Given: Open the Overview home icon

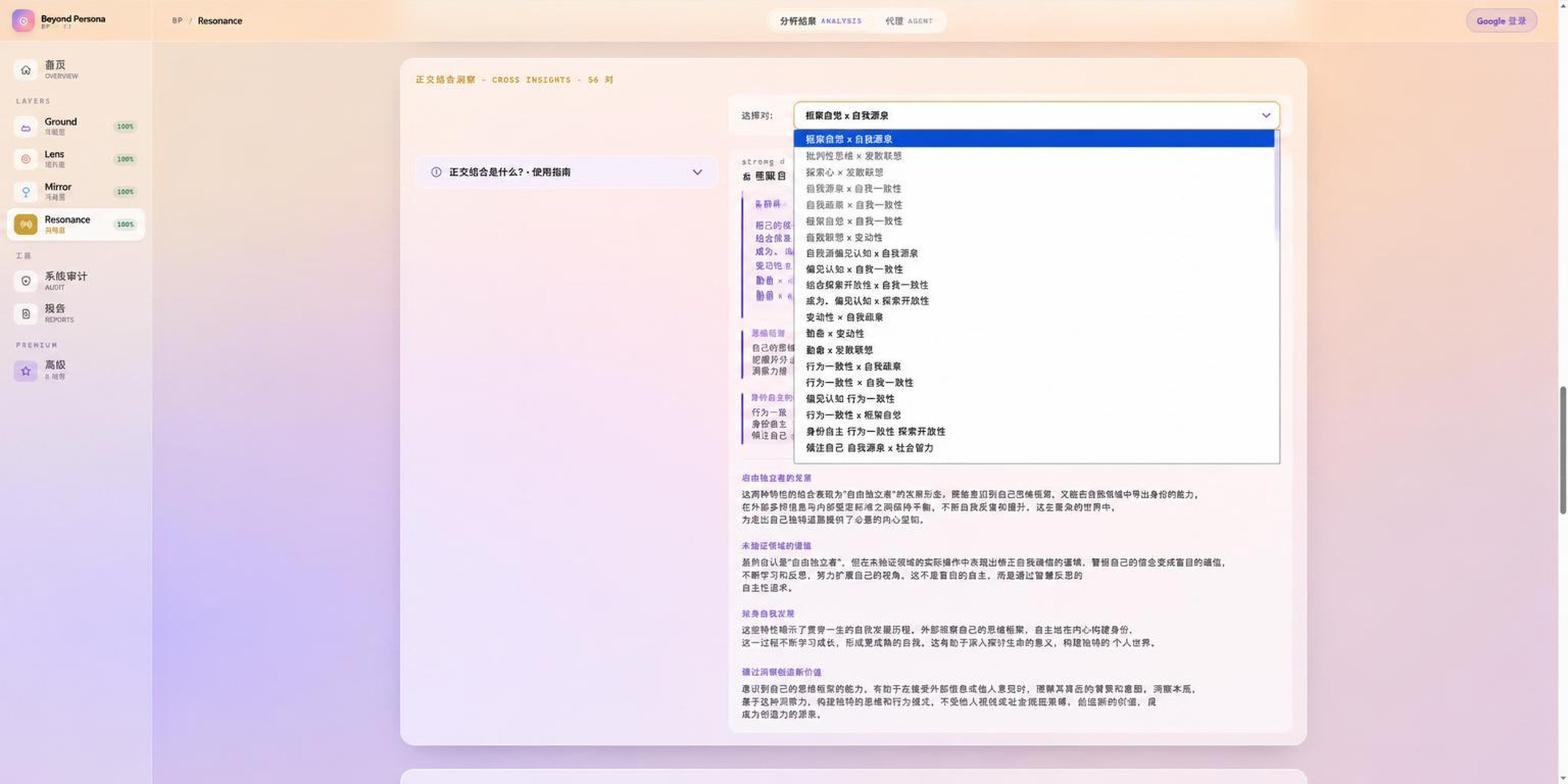Looking at the screenshot, I should tap(26, 70).
